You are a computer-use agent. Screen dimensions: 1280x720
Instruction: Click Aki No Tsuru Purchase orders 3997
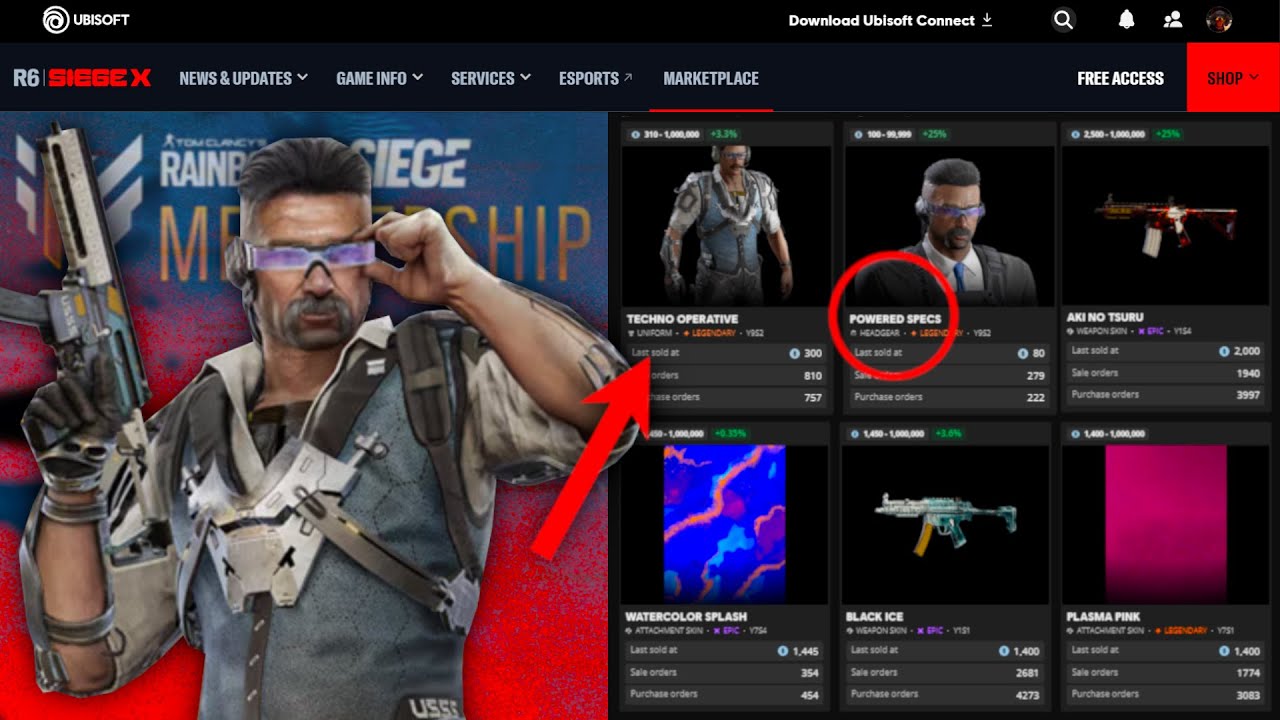[1248, 395]
